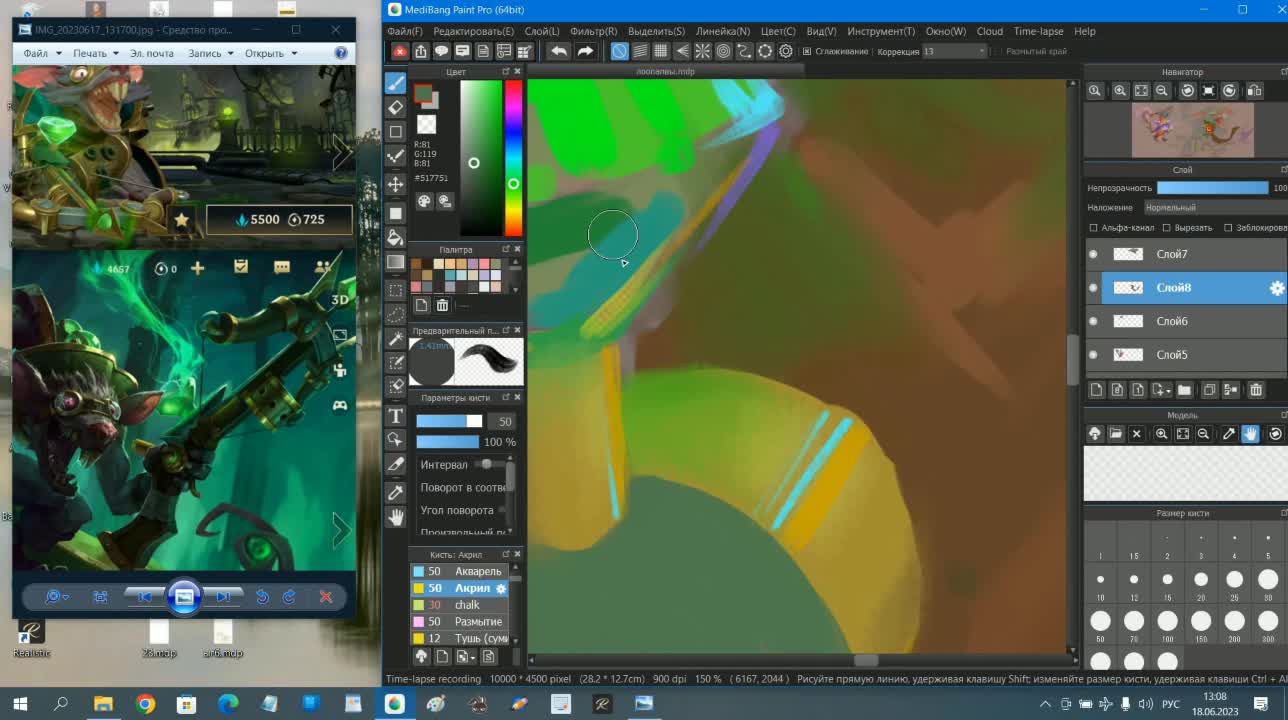Image resolution: width=1288 pixels, height=720 pixels.
Task: Open Chrome from the Windows taskbar
Action: 145,704
